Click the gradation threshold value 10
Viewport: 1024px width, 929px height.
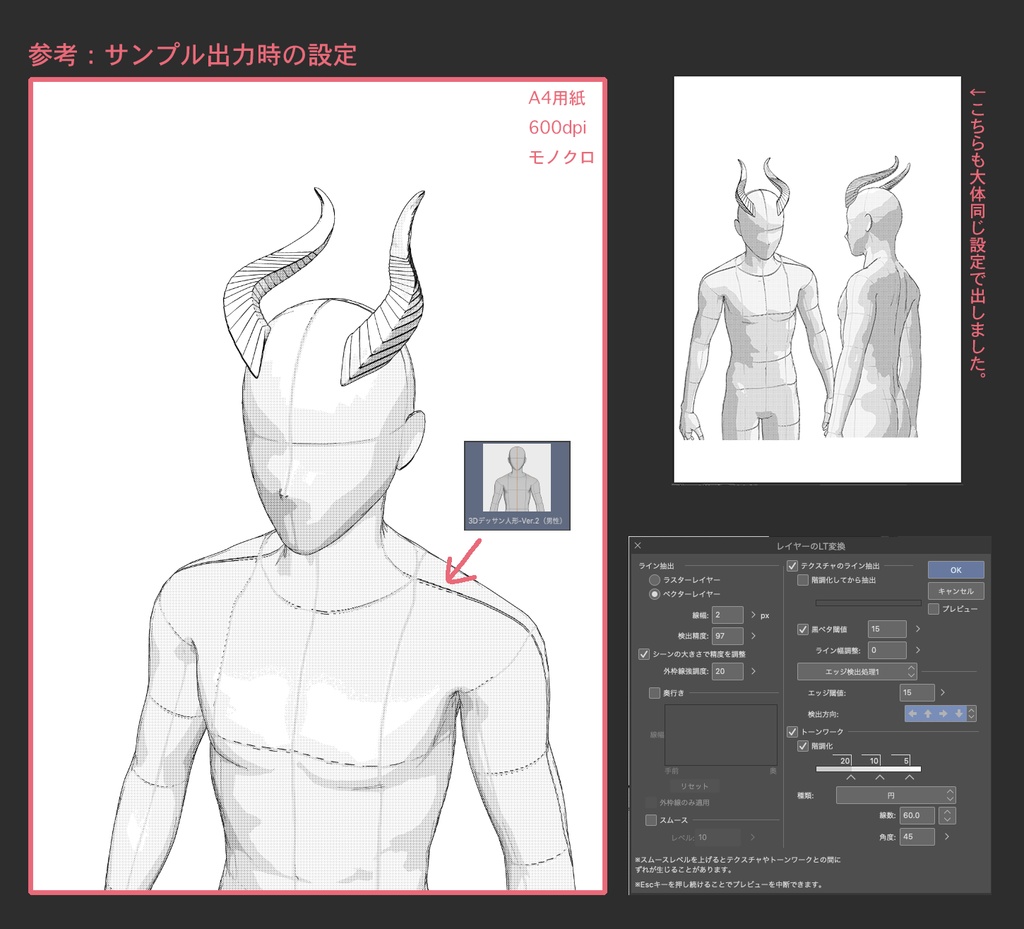[x=872, y=760]
